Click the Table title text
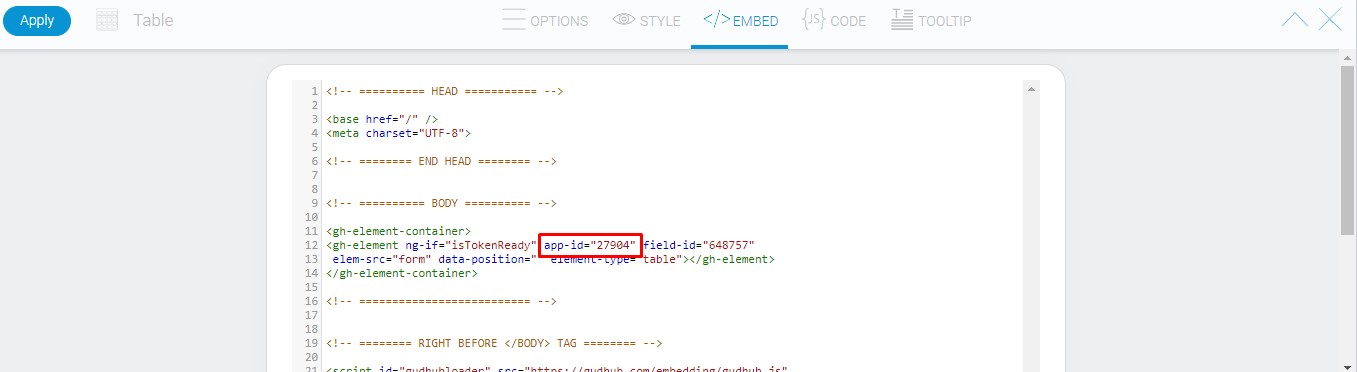1357x372 pixels. click(x=153, y=20)
